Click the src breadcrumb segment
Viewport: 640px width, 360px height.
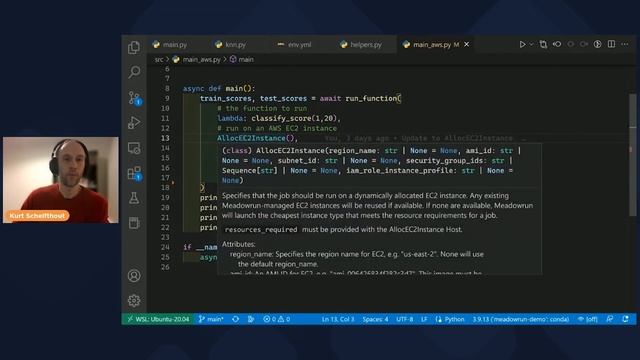tap(159, 60)
